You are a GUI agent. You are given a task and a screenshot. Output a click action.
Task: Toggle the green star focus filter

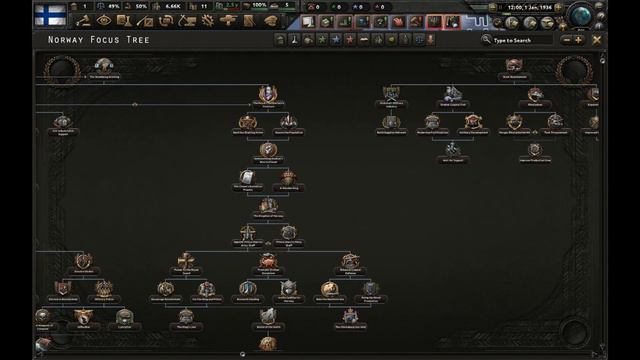click(x=322, y=40)
